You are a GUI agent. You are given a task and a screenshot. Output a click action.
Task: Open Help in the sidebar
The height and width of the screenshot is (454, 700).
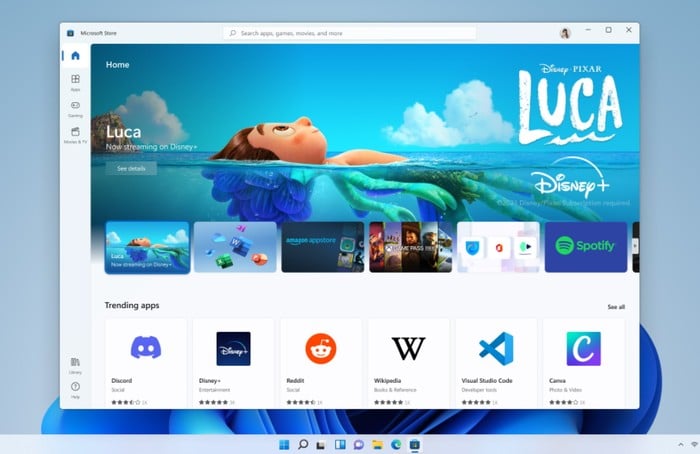tap(75, 390)
